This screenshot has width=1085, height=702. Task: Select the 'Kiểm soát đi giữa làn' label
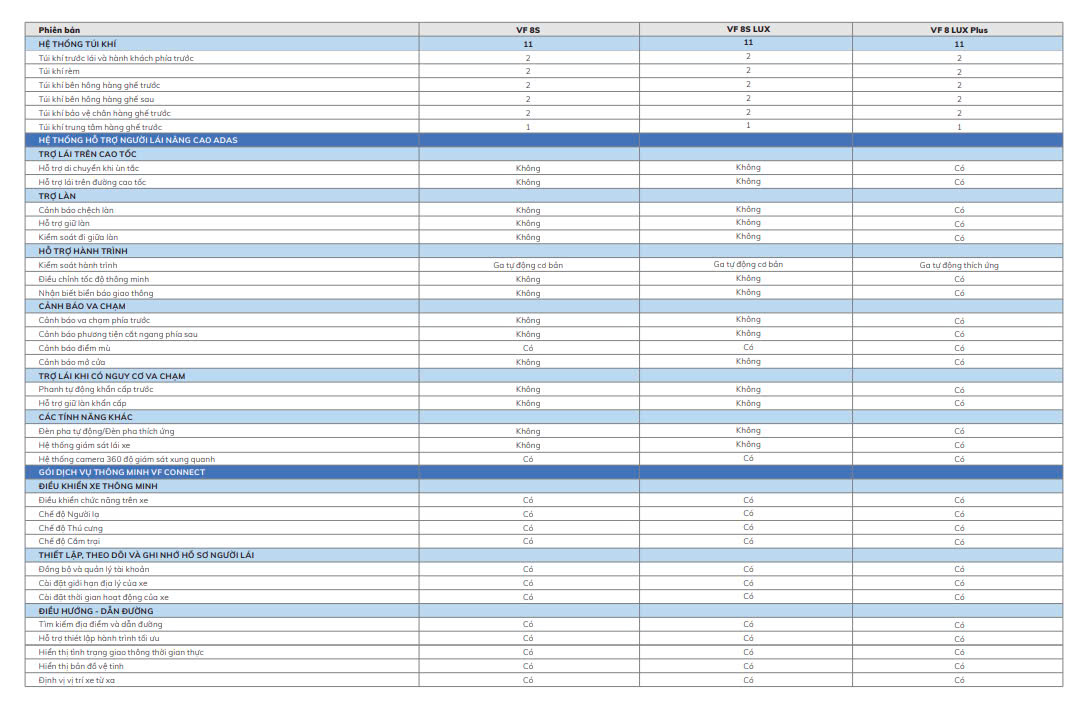click(x=78, y=237)
